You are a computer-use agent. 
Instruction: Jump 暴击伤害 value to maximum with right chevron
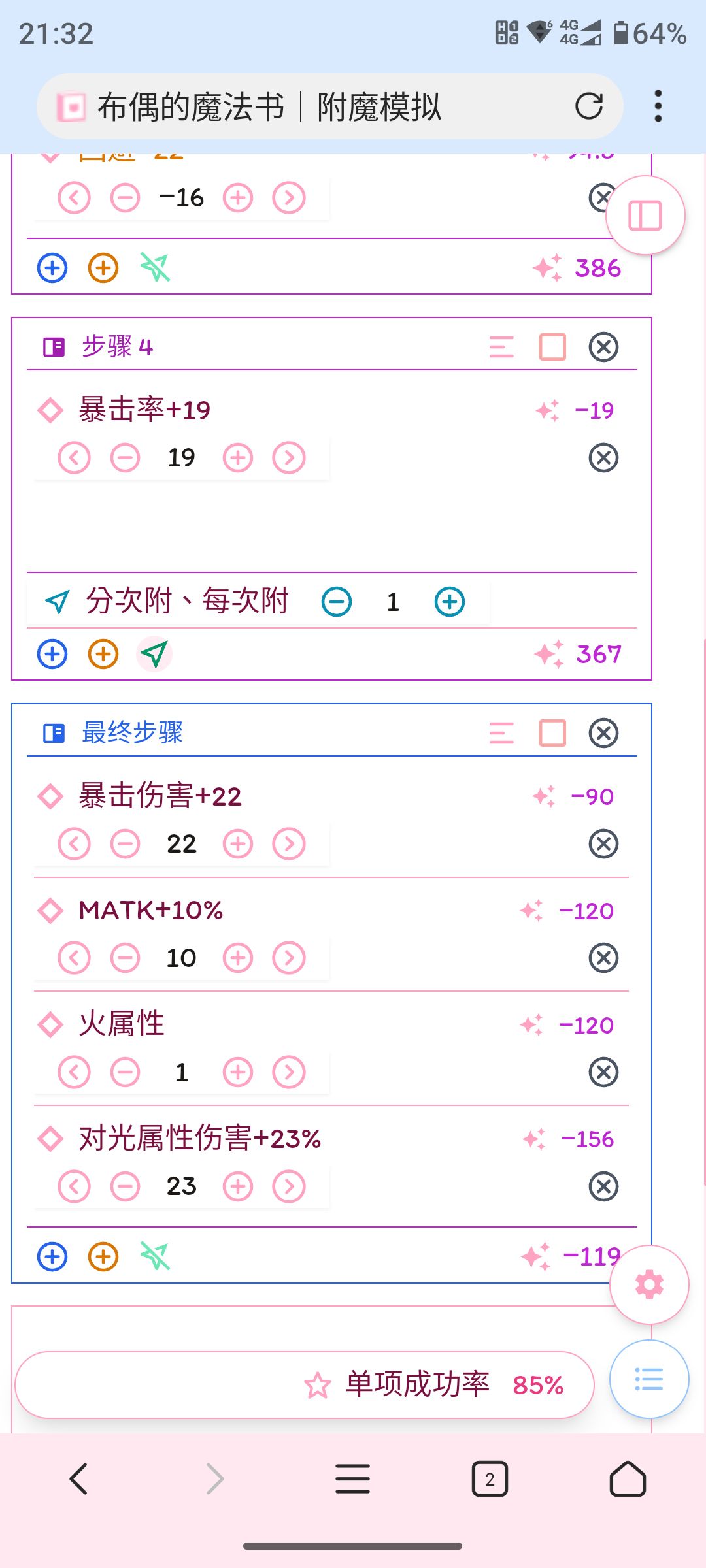click(289, 843)
